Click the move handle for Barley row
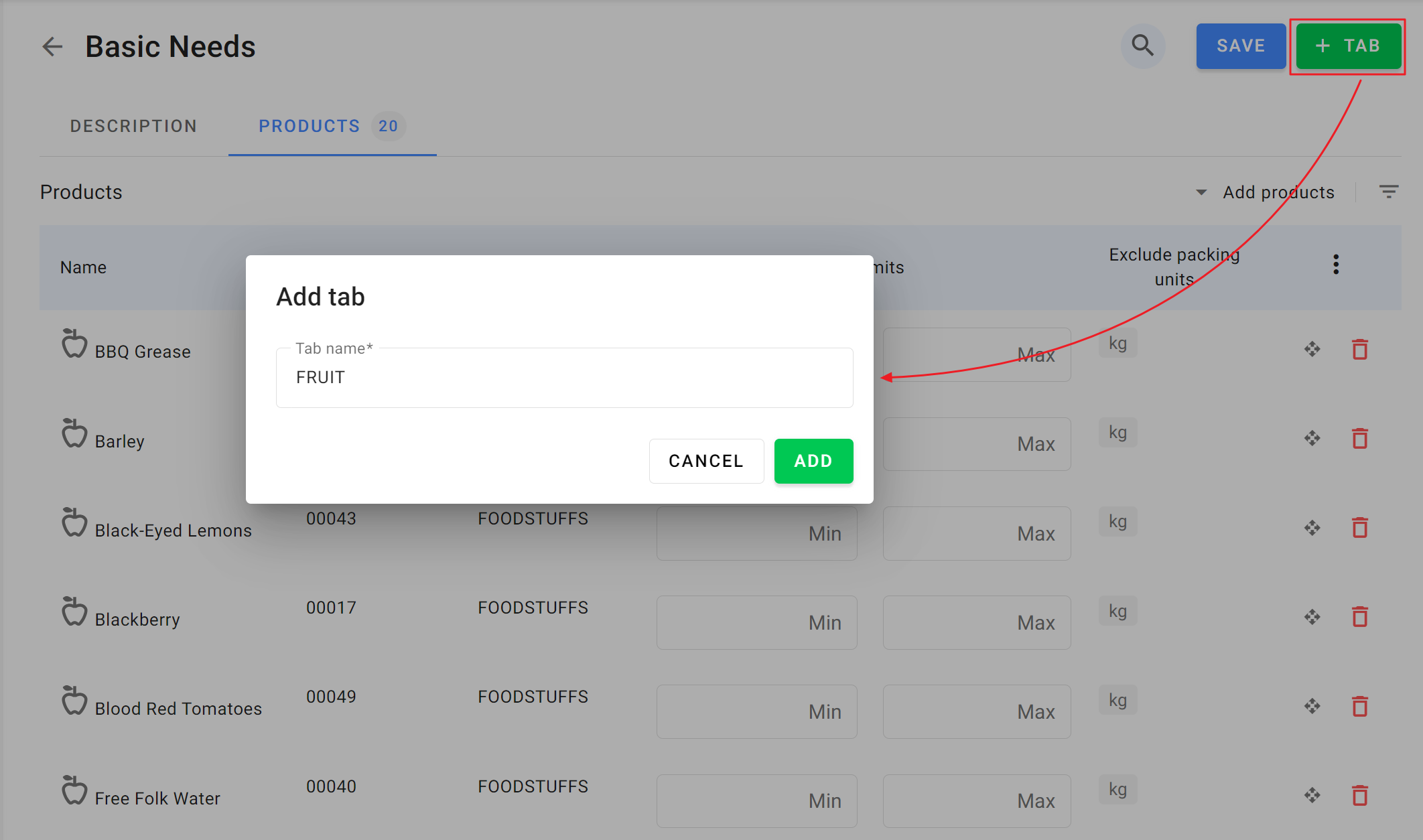The image size is (1423, 840). [x=1312, y=439]
